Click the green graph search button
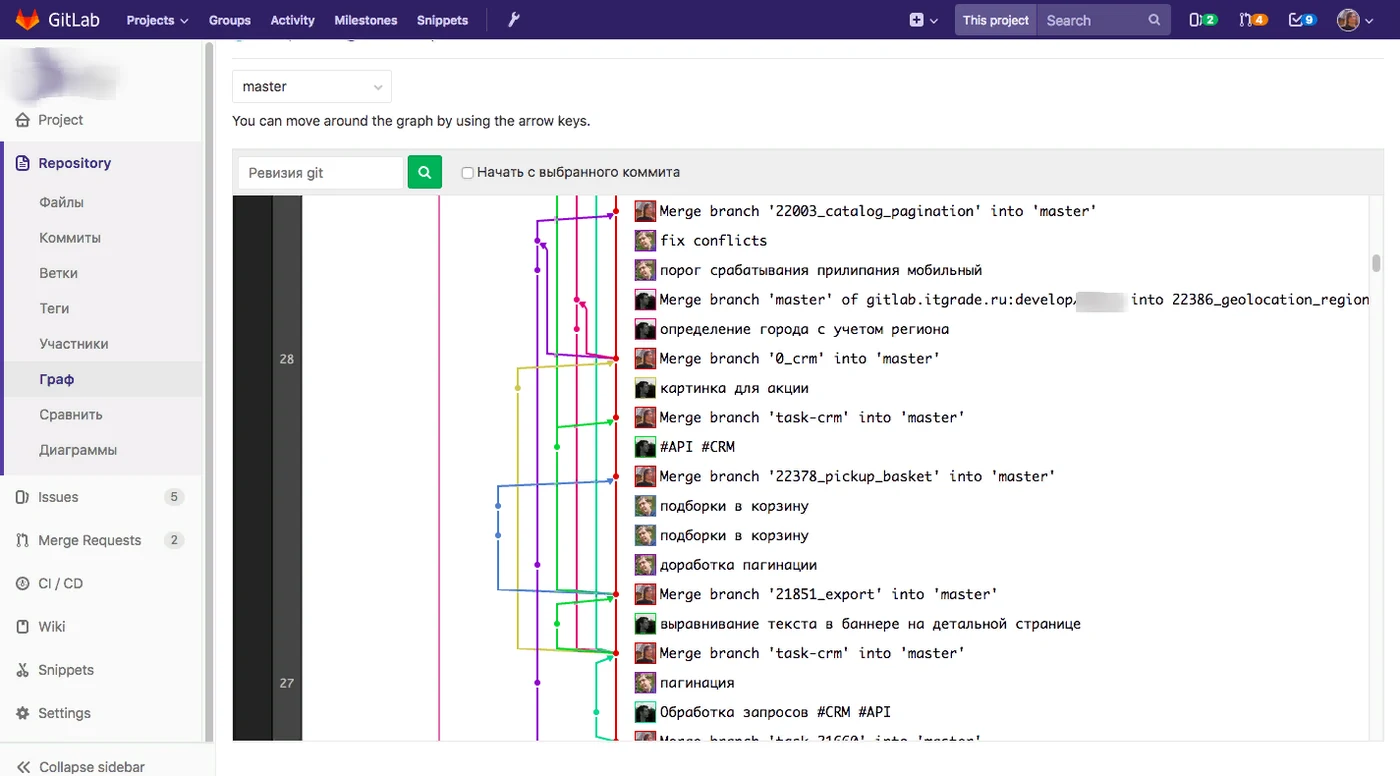The height and width of the screenshot is (776, 1400). 424,172
